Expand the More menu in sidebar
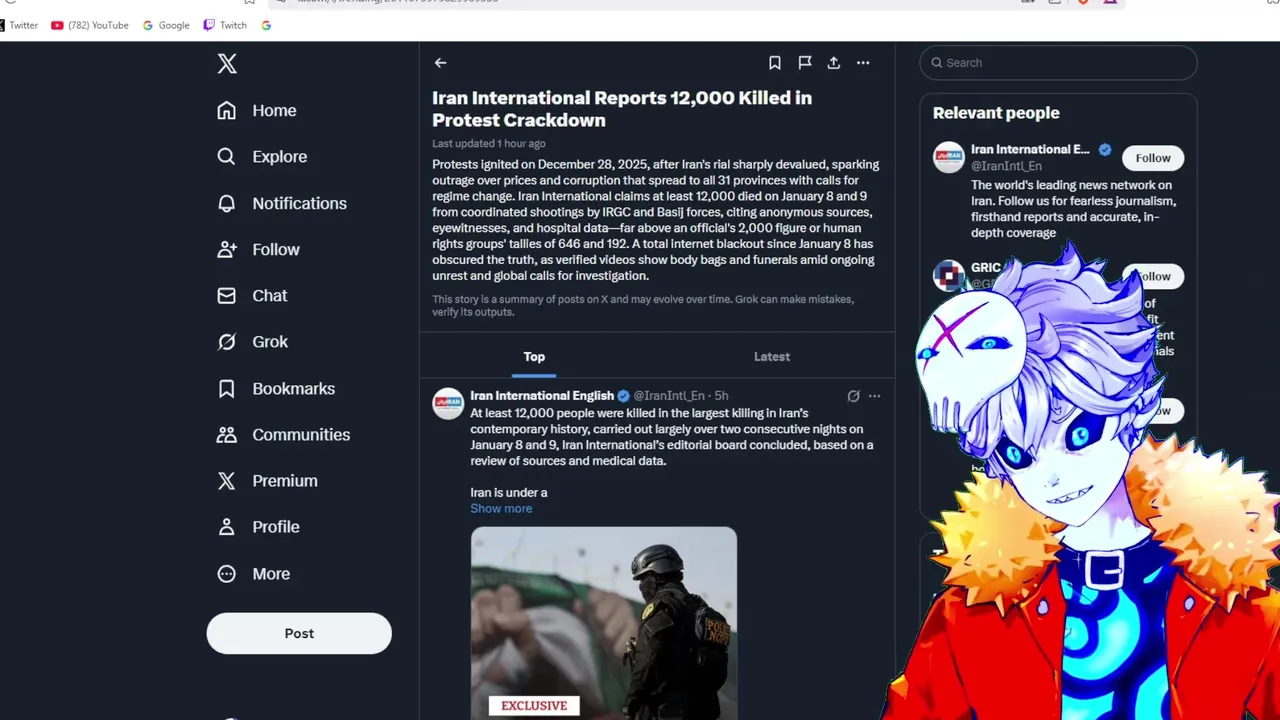 (253, 573)
